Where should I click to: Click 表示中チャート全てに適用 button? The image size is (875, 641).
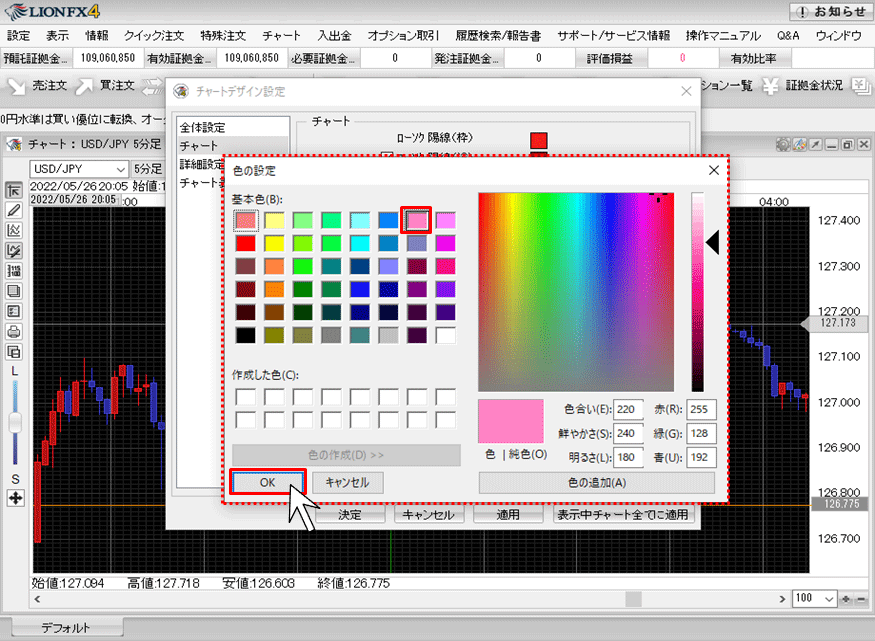[623, 514]
